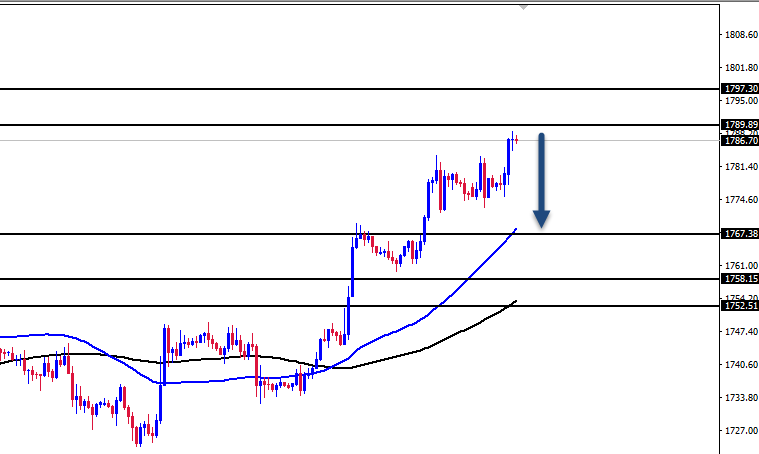The image size is (759, 454).
Task: Click the 1801.80 price scale value
Action: 741,68
